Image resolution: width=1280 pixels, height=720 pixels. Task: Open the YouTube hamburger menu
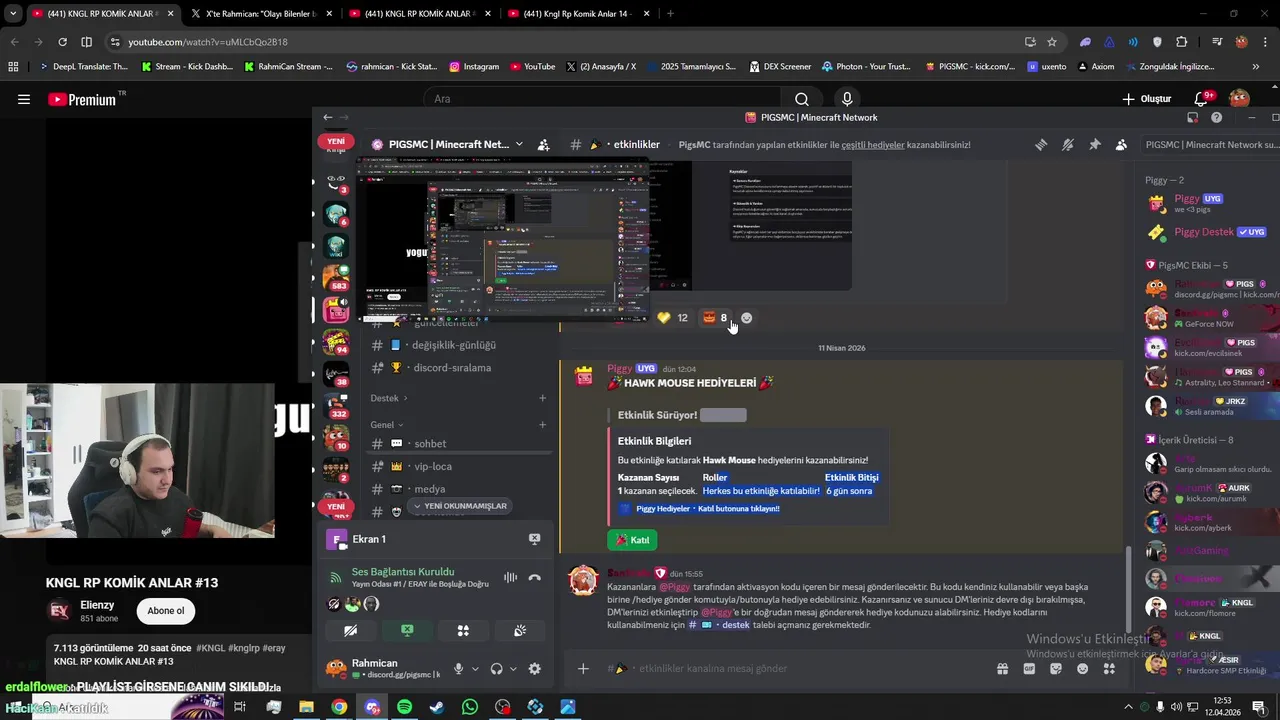(24, 99)
